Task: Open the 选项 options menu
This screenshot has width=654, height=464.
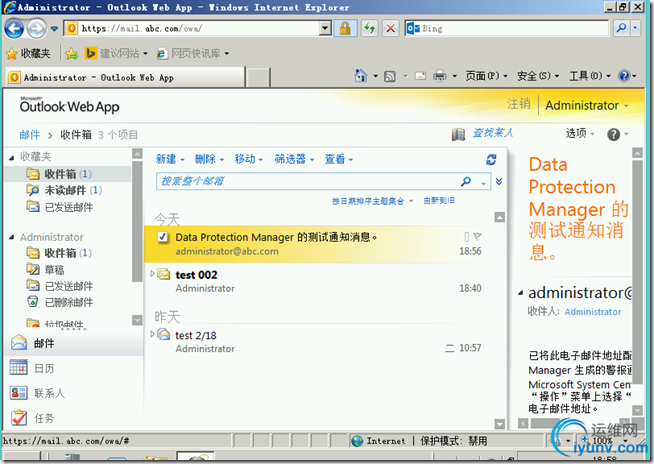Action: click(580, 134)
